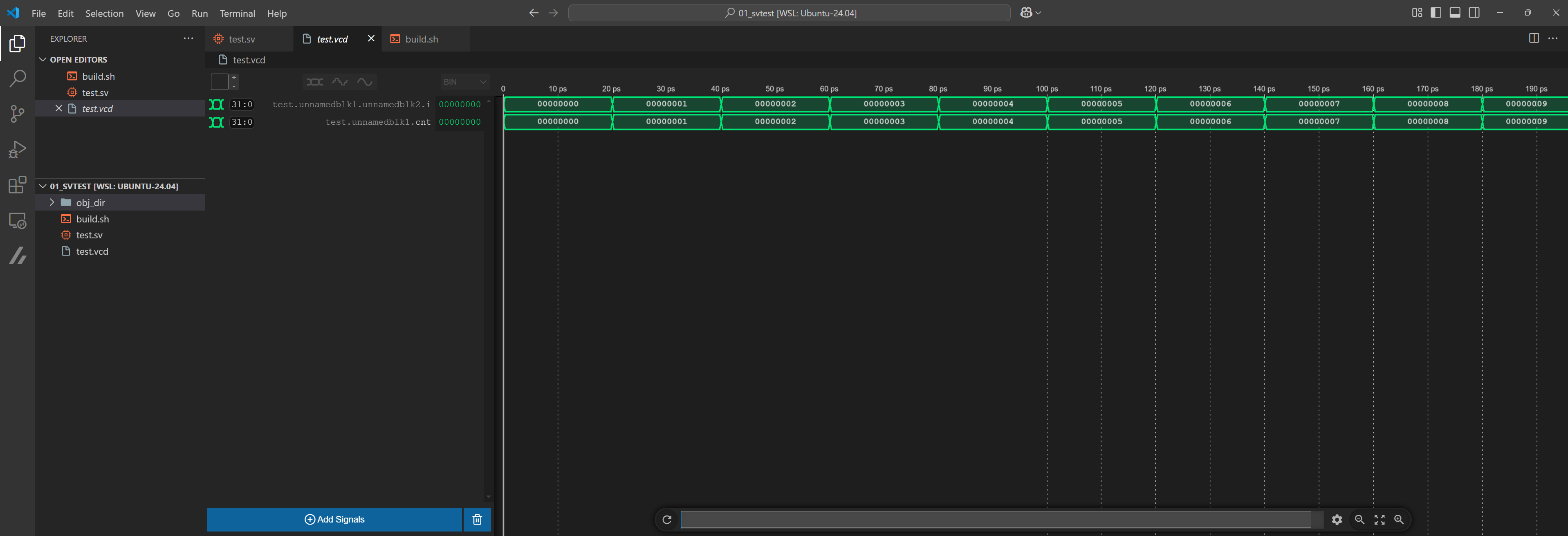Open the Go menu
The width and height of the screenshot is (1568, 536).
click(173, 13)
